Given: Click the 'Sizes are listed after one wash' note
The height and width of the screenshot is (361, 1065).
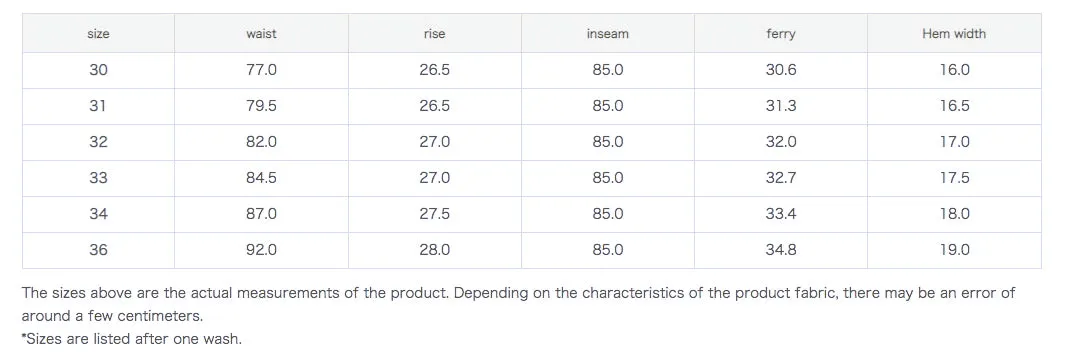Looking at the screenshot, I should [132, 339].
